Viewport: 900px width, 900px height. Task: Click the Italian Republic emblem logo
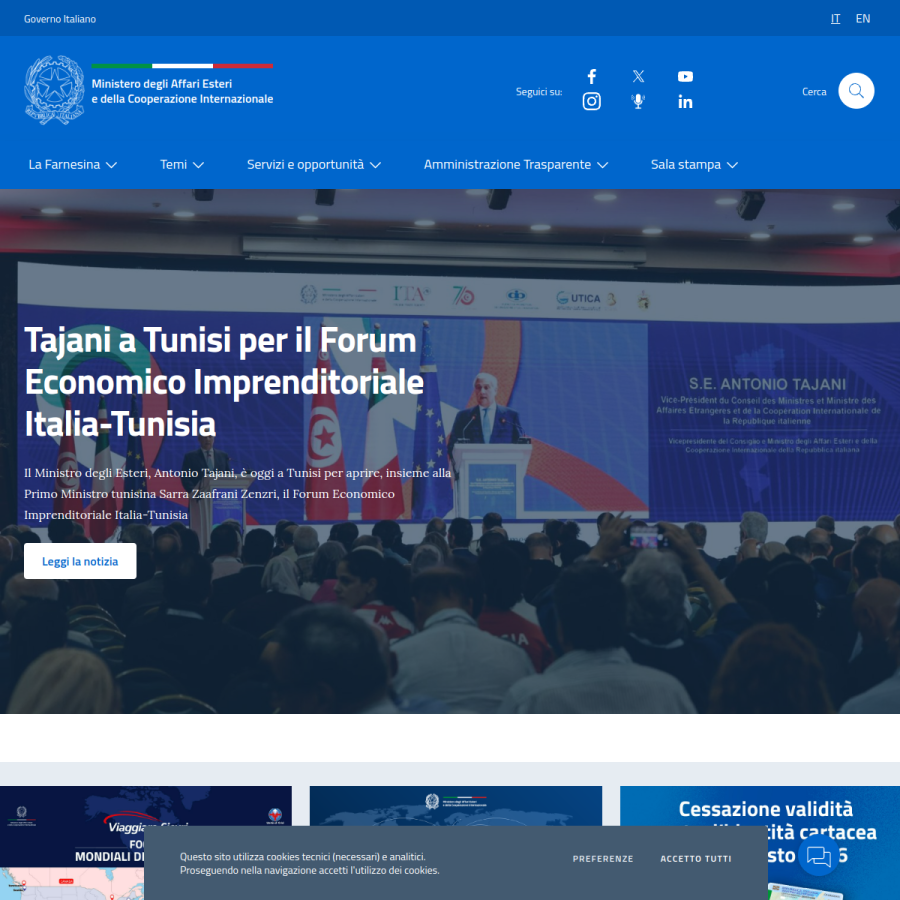pos(55,90)
